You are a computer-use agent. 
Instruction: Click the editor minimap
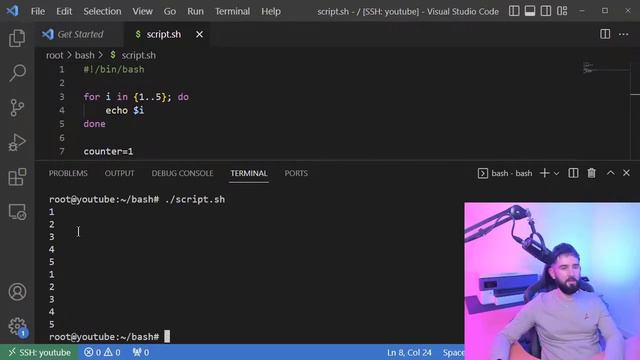pos(605,69)
